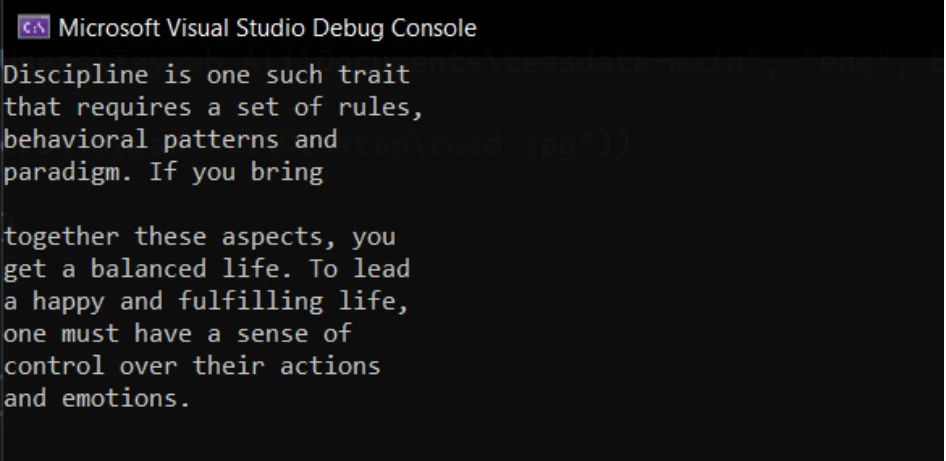The image size is (946, 461).
Task: Click the Microsoft Visual Studio Debug Console title
Action: click(267, 28)
